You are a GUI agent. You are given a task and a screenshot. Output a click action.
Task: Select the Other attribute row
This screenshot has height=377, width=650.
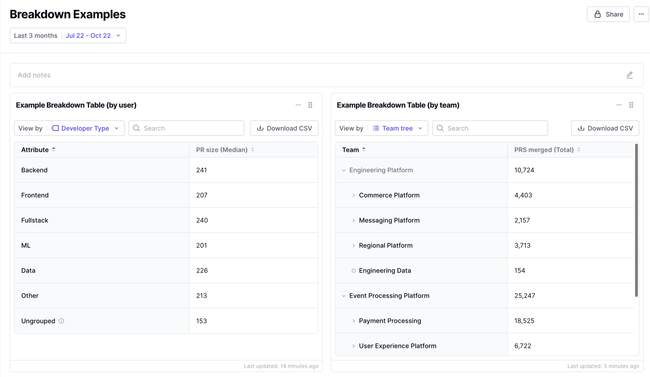[x=166, y=296]
